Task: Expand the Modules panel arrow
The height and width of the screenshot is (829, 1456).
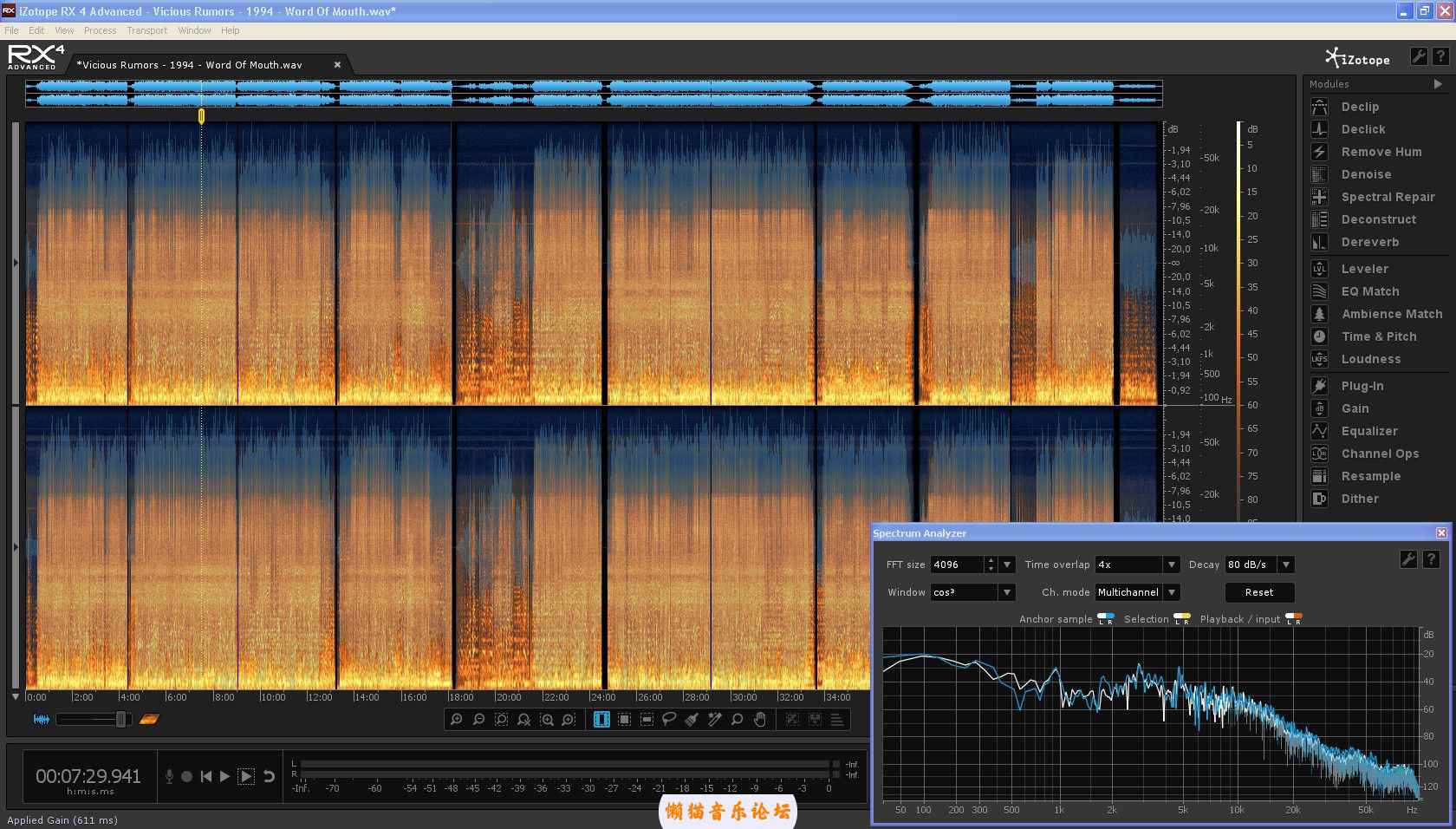Action: 1438,84
